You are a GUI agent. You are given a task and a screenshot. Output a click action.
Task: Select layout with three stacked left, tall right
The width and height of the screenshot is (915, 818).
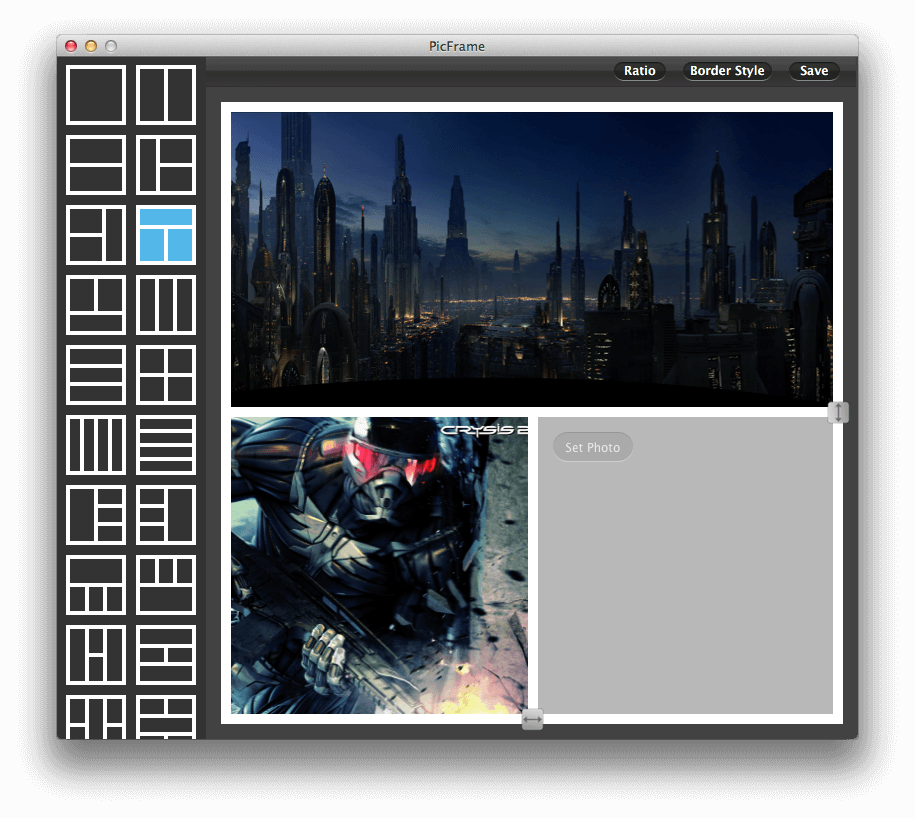click(x=166, y=515)
